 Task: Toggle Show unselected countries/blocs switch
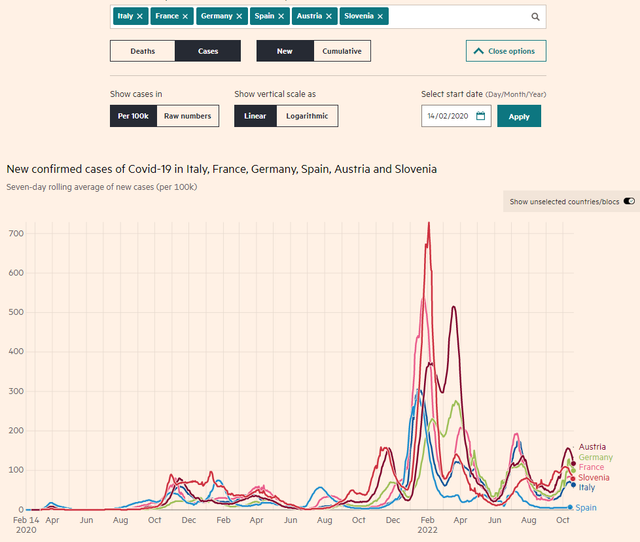pos(629,202)
